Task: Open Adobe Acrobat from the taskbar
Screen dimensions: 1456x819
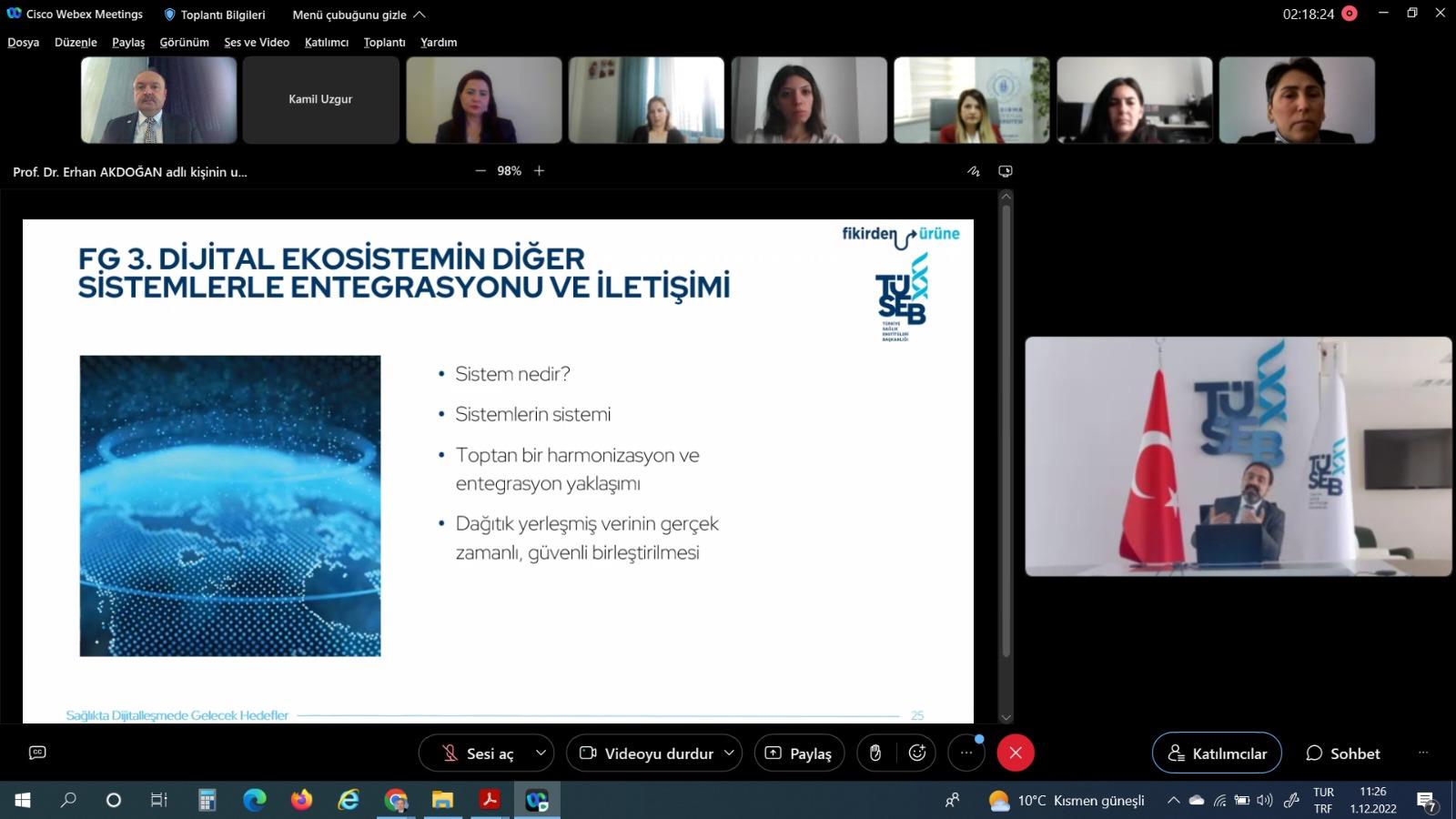Action: 490,801
